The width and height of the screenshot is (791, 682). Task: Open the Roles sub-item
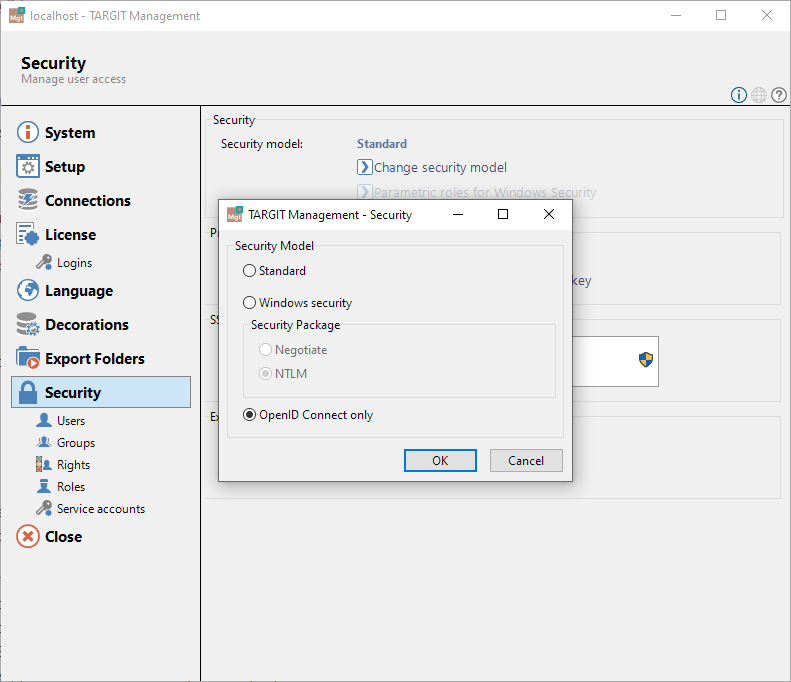coord(71,487)
